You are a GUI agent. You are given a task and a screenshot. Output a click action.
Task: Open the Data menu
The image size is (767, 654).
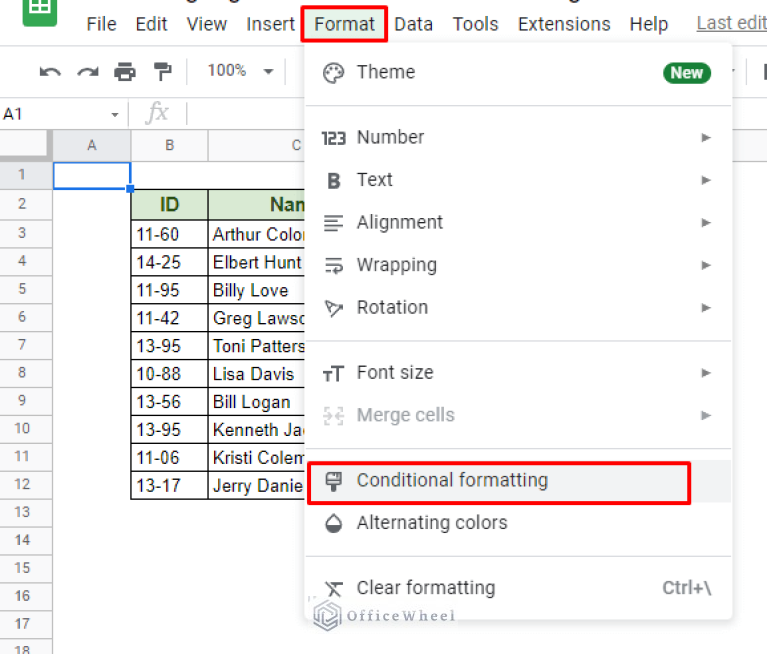click(413, 24)
